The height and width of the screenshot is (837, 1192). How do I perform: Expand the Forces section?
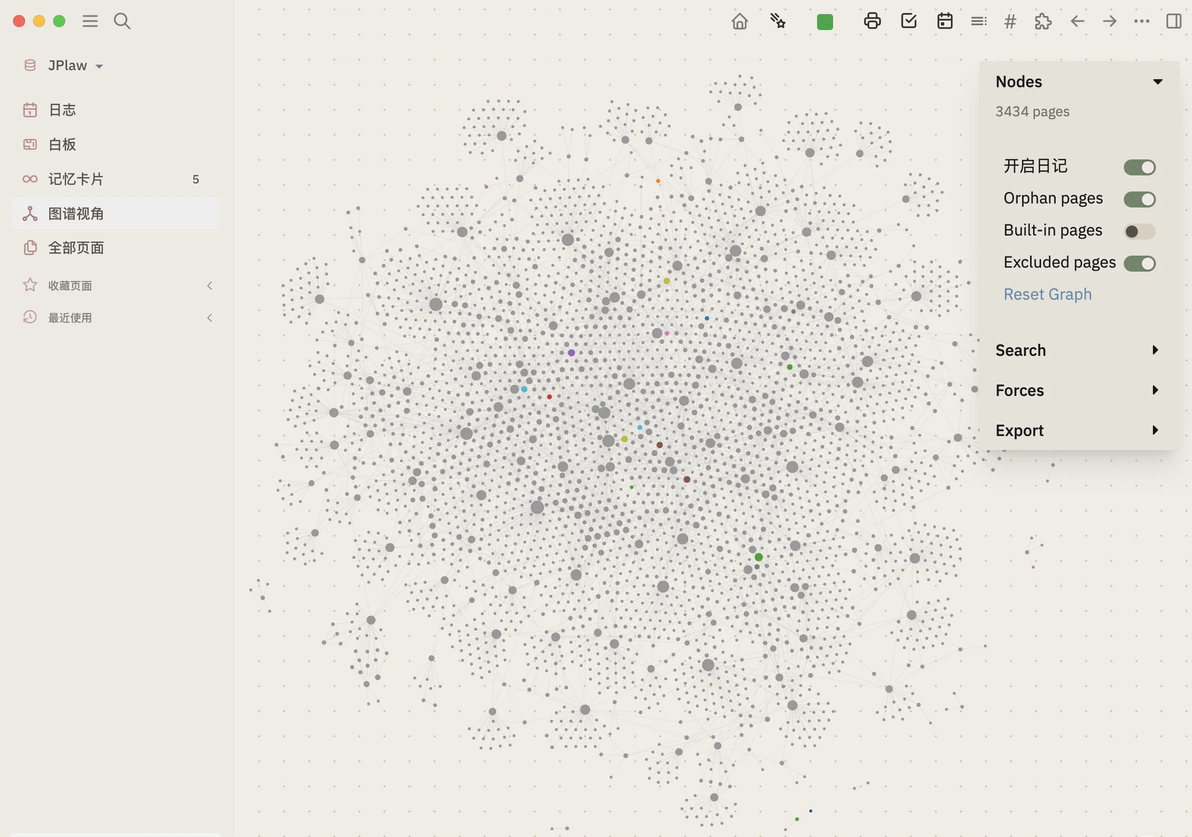click(1079, 390)
